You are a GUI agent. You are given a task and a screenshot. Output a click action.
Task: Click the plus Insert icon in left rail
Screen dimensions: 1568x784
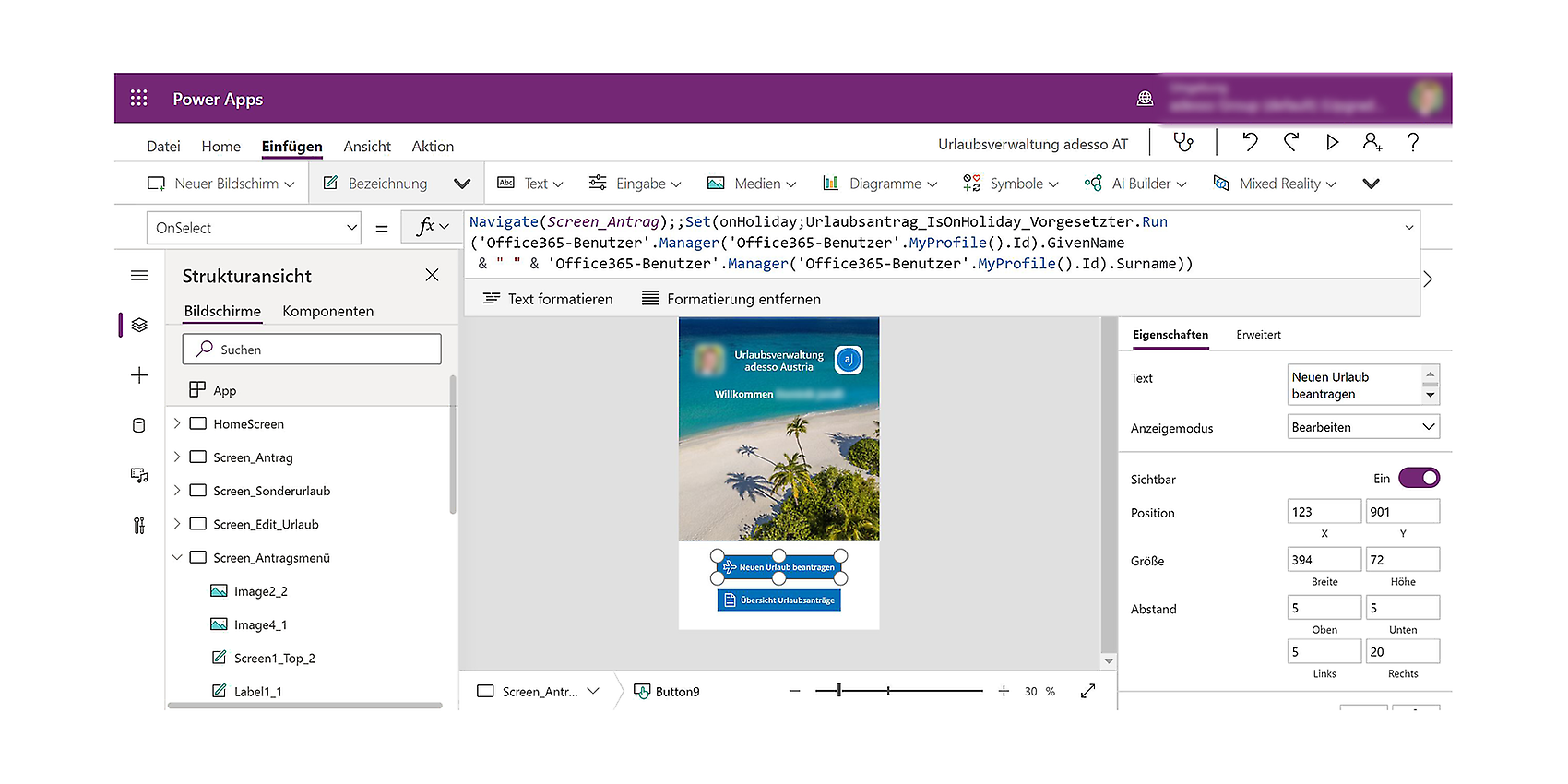click(x=139, y=375)
